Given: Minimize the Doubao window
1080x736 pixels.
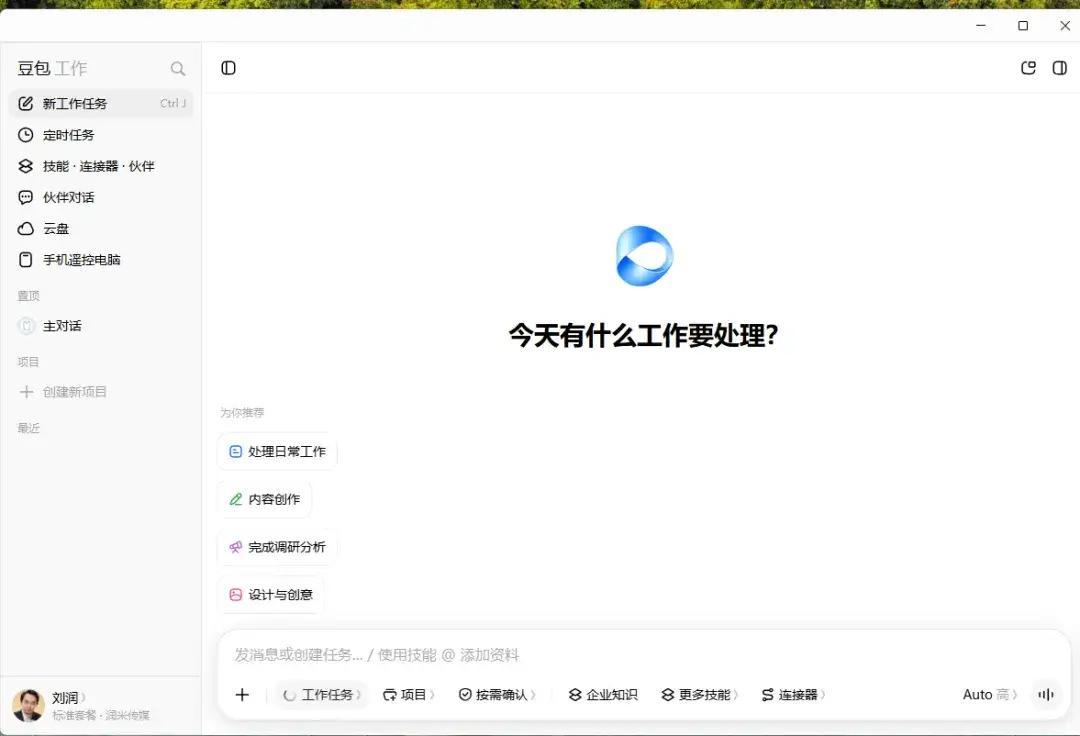Looking at the screenshot, I should point(981,25).
